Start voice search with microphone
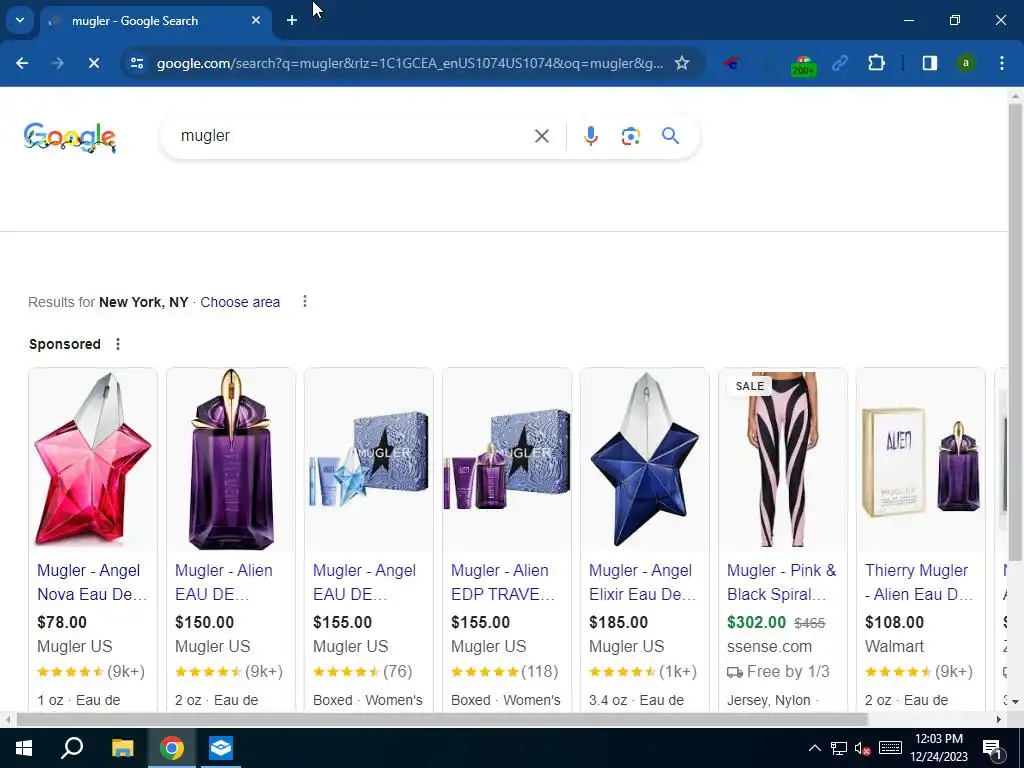 [590, 136]
